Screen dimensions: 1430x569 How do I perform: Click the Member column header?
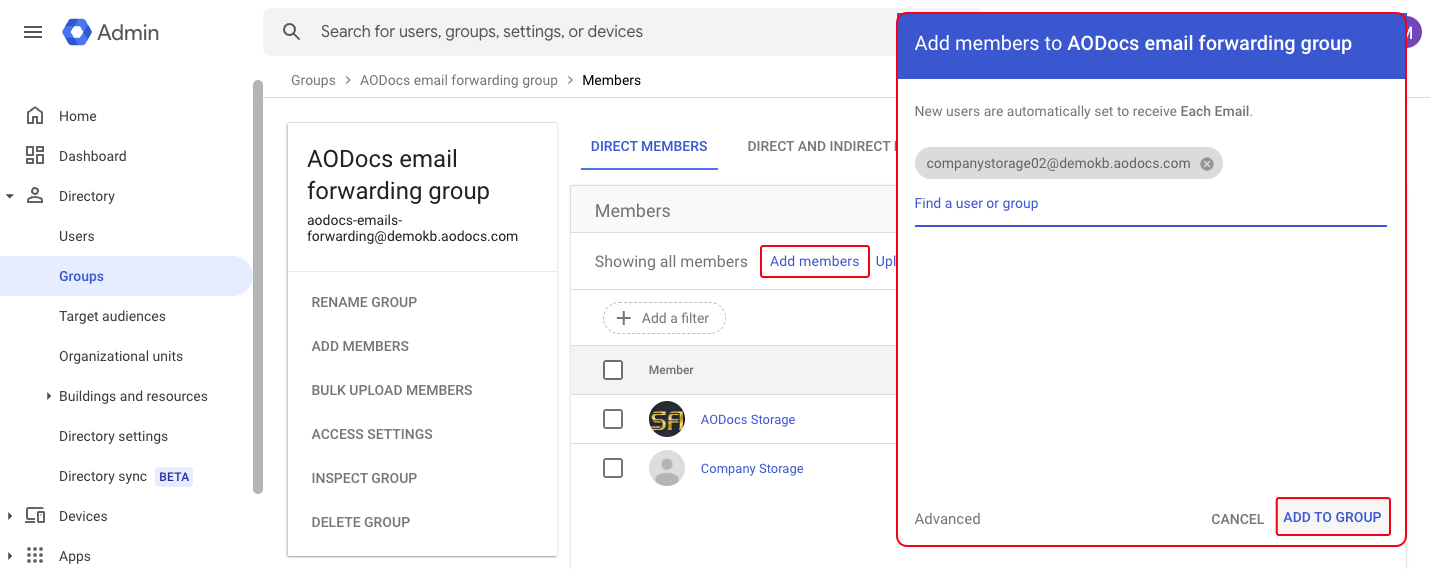671,370
